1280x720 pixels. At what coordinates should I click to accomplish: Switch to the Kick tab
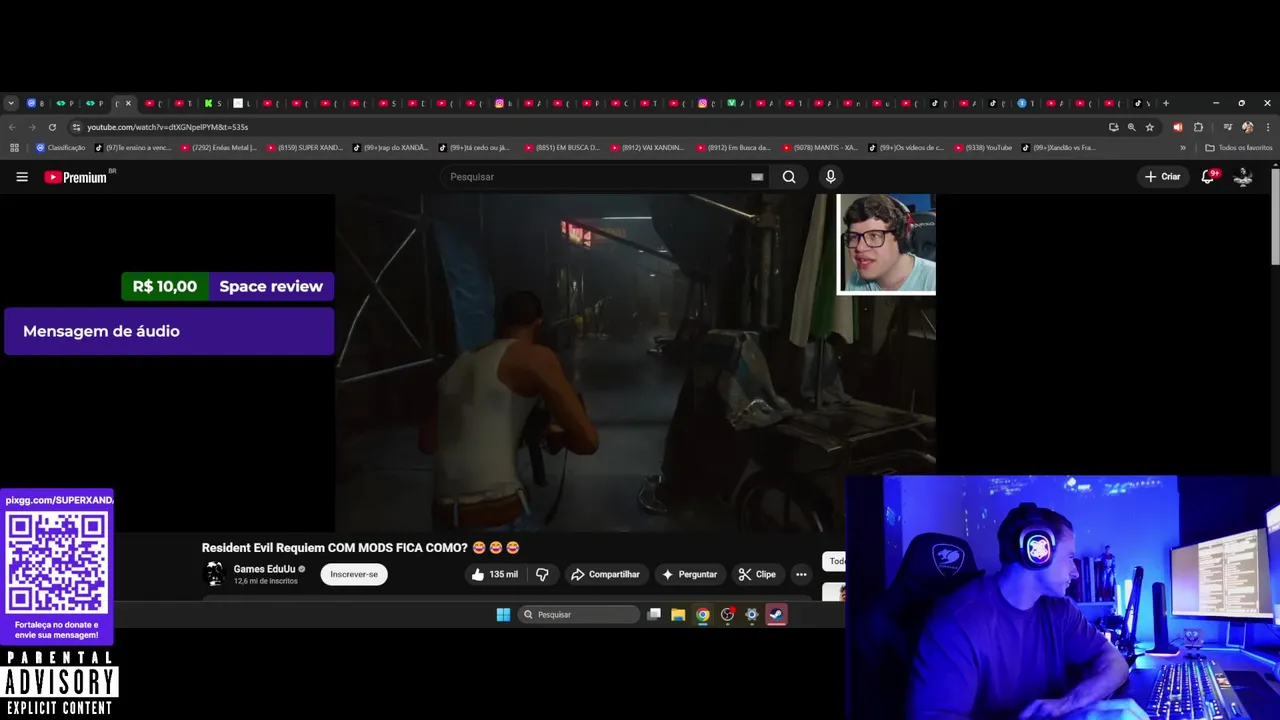click(x=212, y=103)
